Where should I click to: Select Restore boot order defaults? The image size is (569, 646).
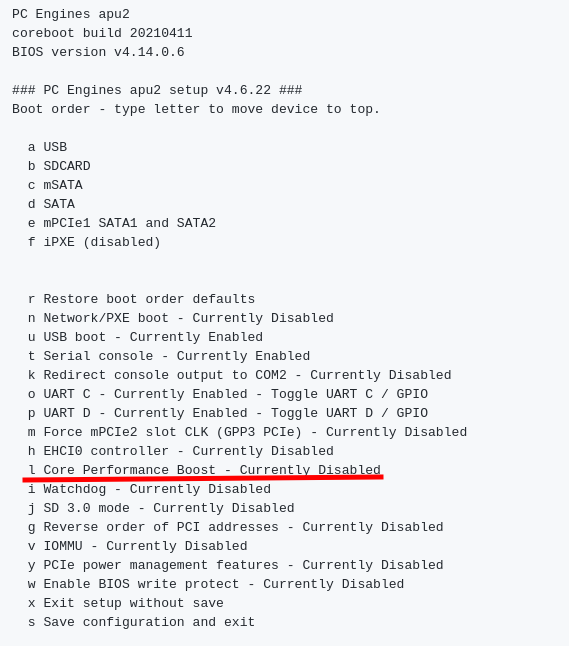coord(141,299)
